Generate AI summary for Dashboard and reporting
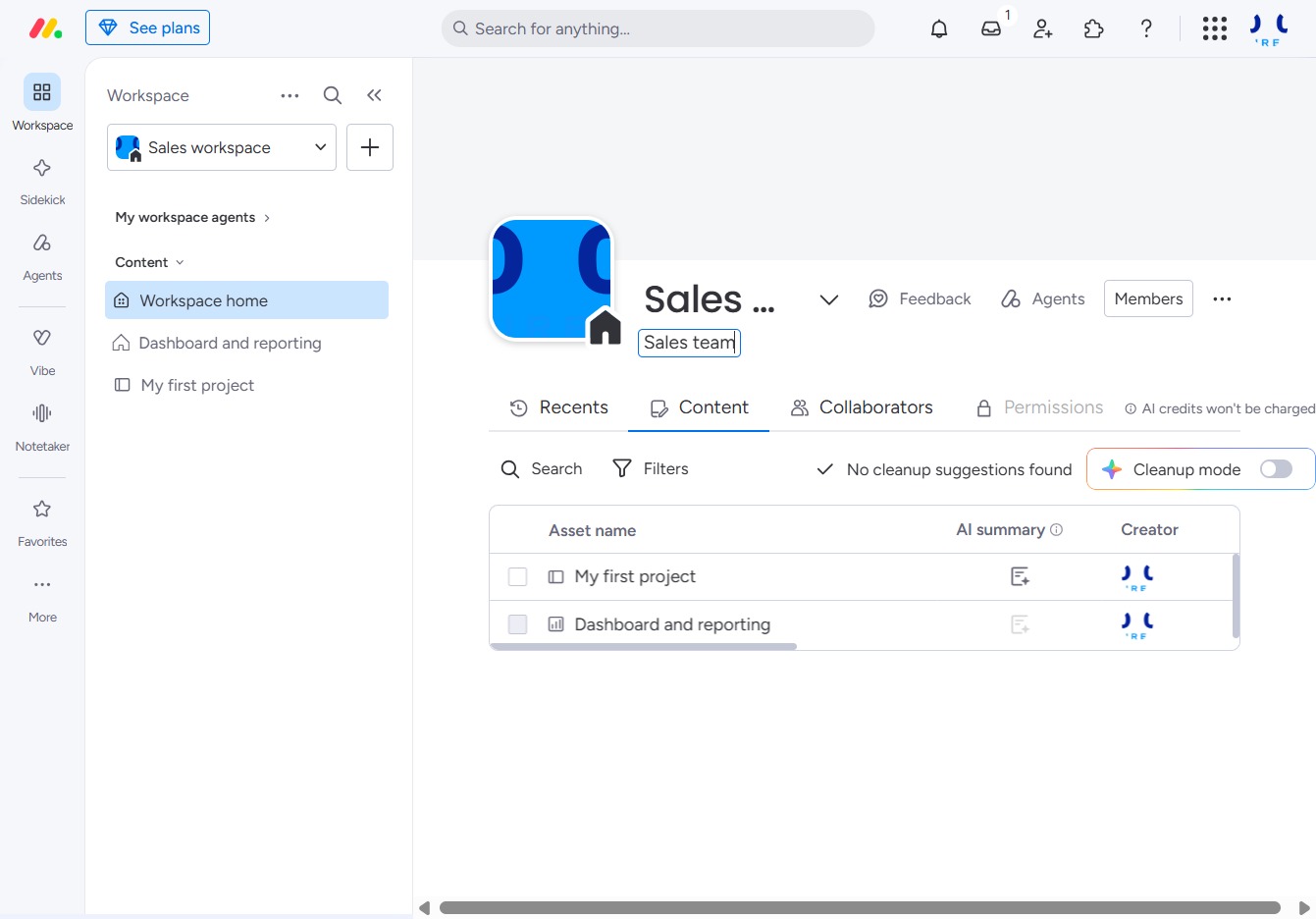1316x919 pixels. [1020, 624]
